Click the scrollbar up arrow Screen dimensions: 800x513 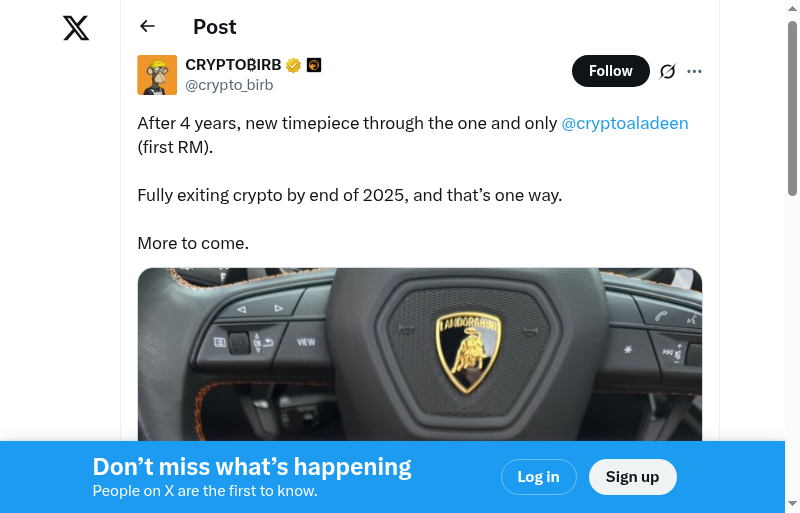[793, 10]
